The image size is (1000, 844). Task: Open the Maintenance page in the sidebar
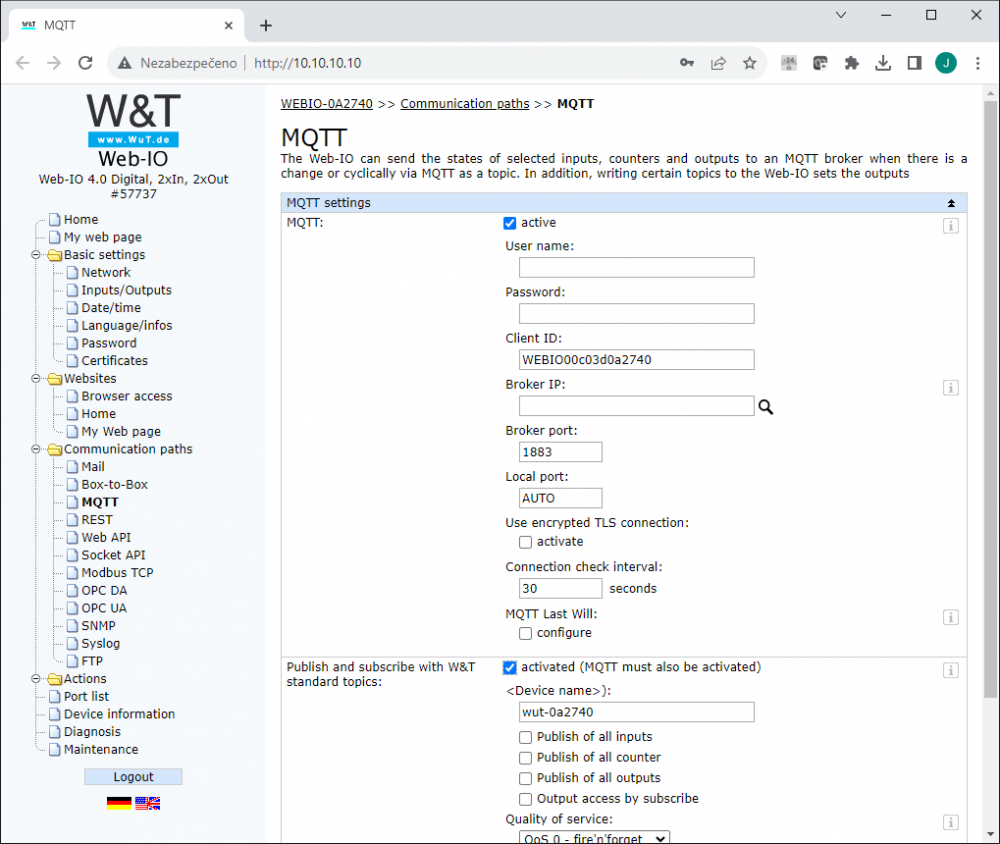pyautogui.click(x=101, y=750)
